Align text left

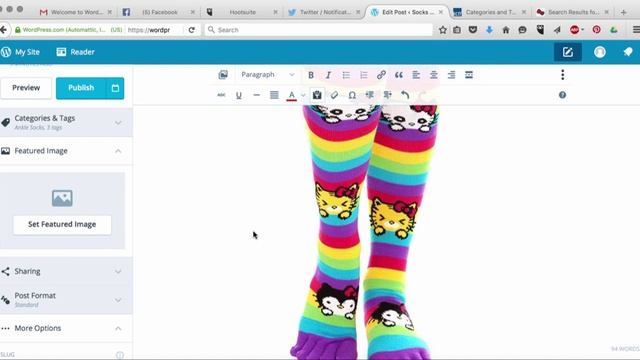[x=416, y=75]
